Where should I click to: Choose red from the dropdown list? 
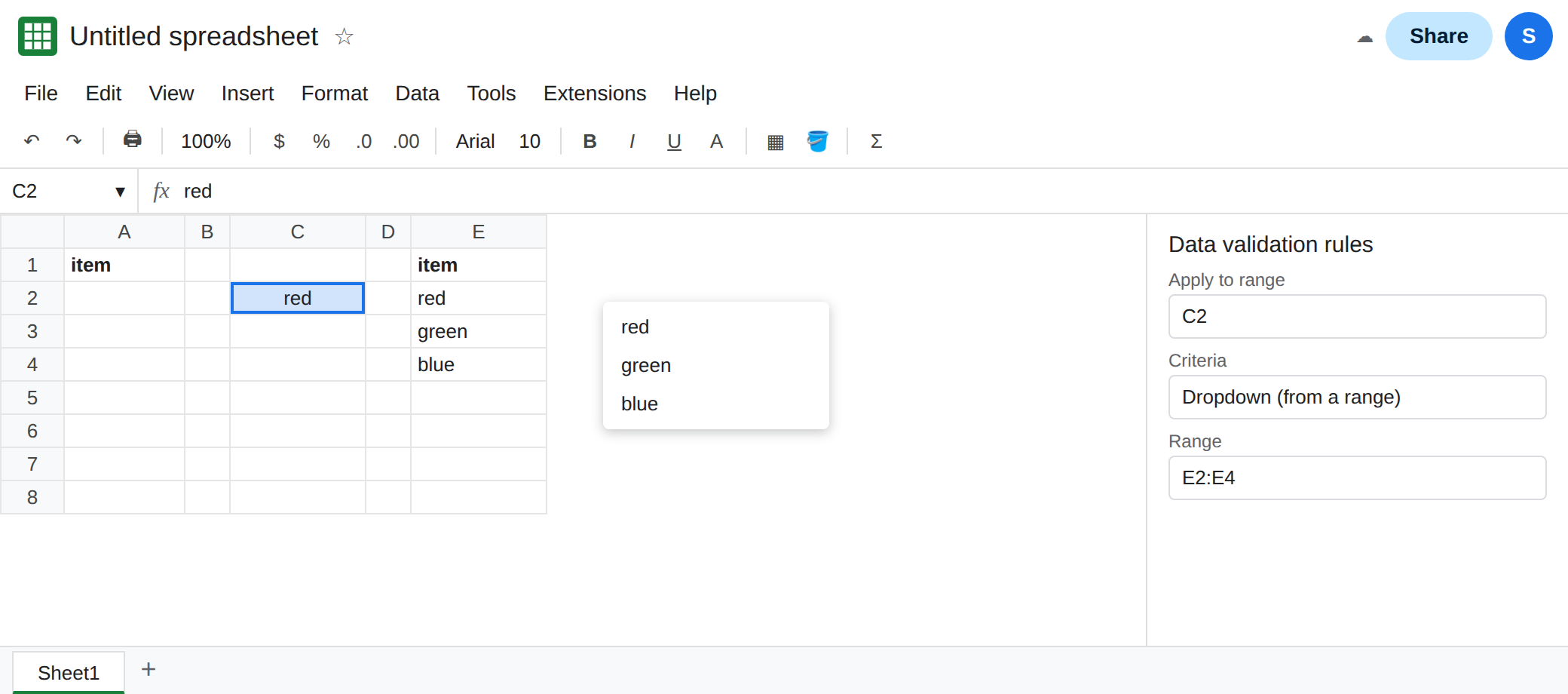tap(716, 327)
